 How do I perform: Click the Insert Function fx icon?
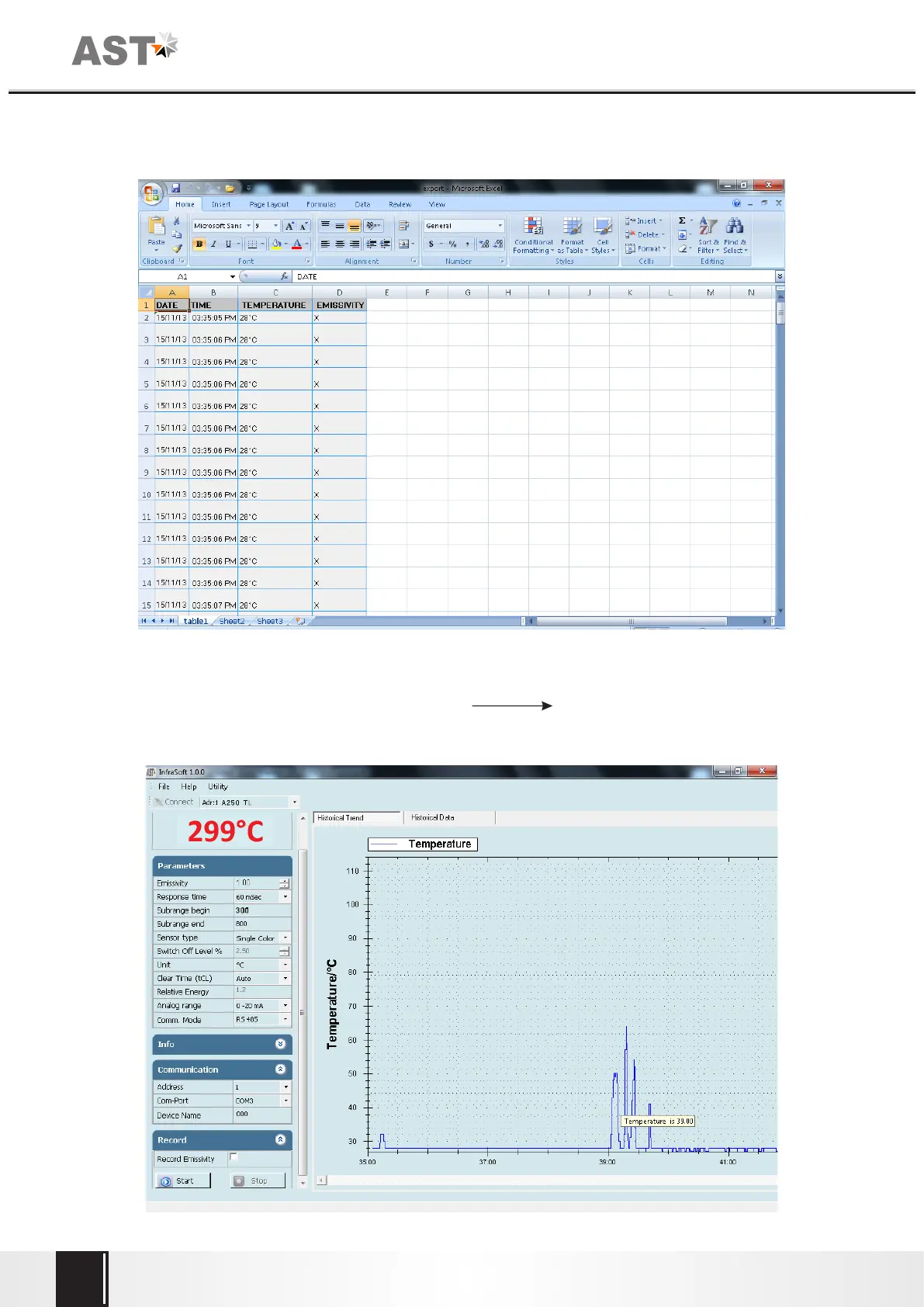[x=284, y=276]
